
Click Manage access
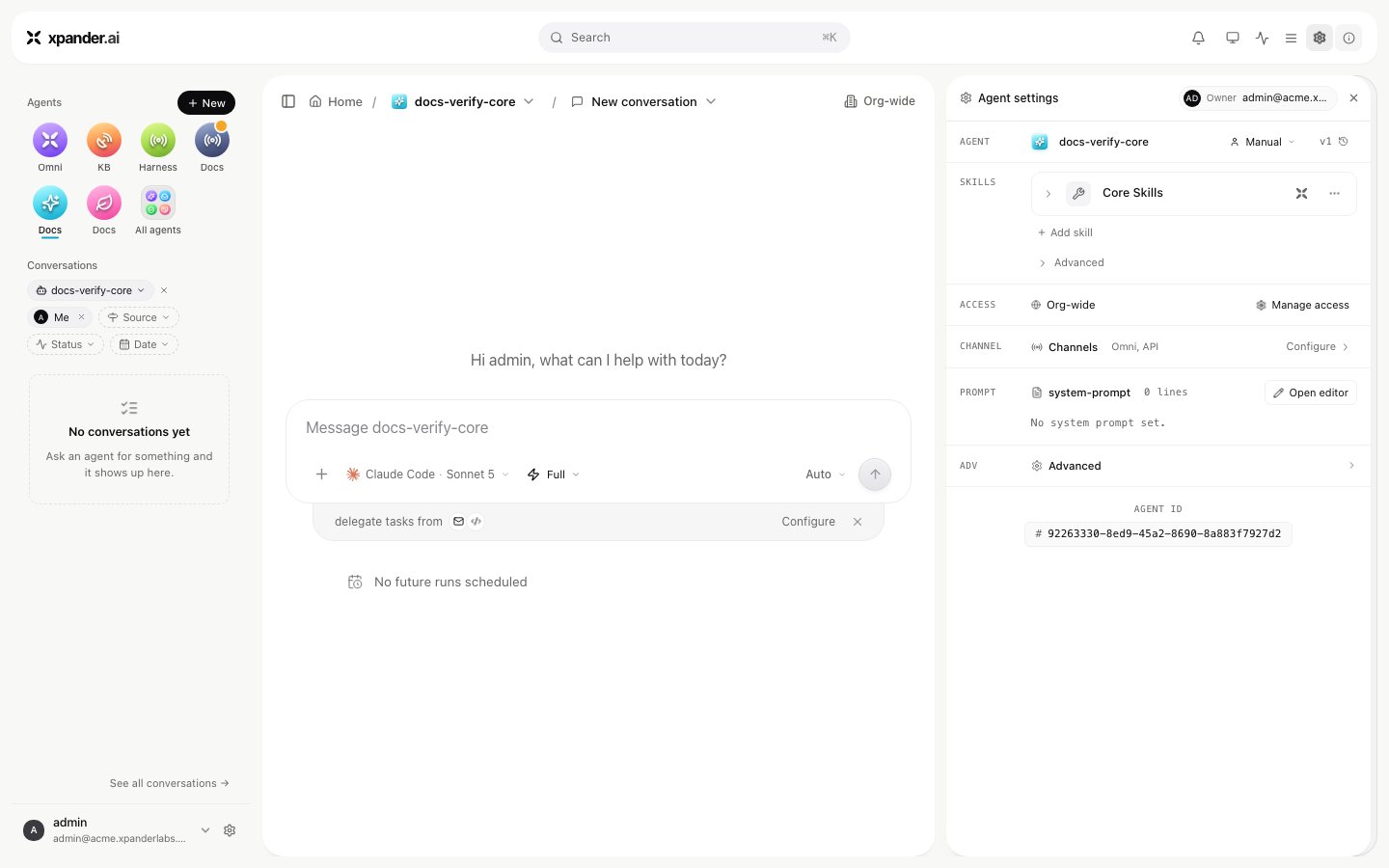coord(1302,305)
